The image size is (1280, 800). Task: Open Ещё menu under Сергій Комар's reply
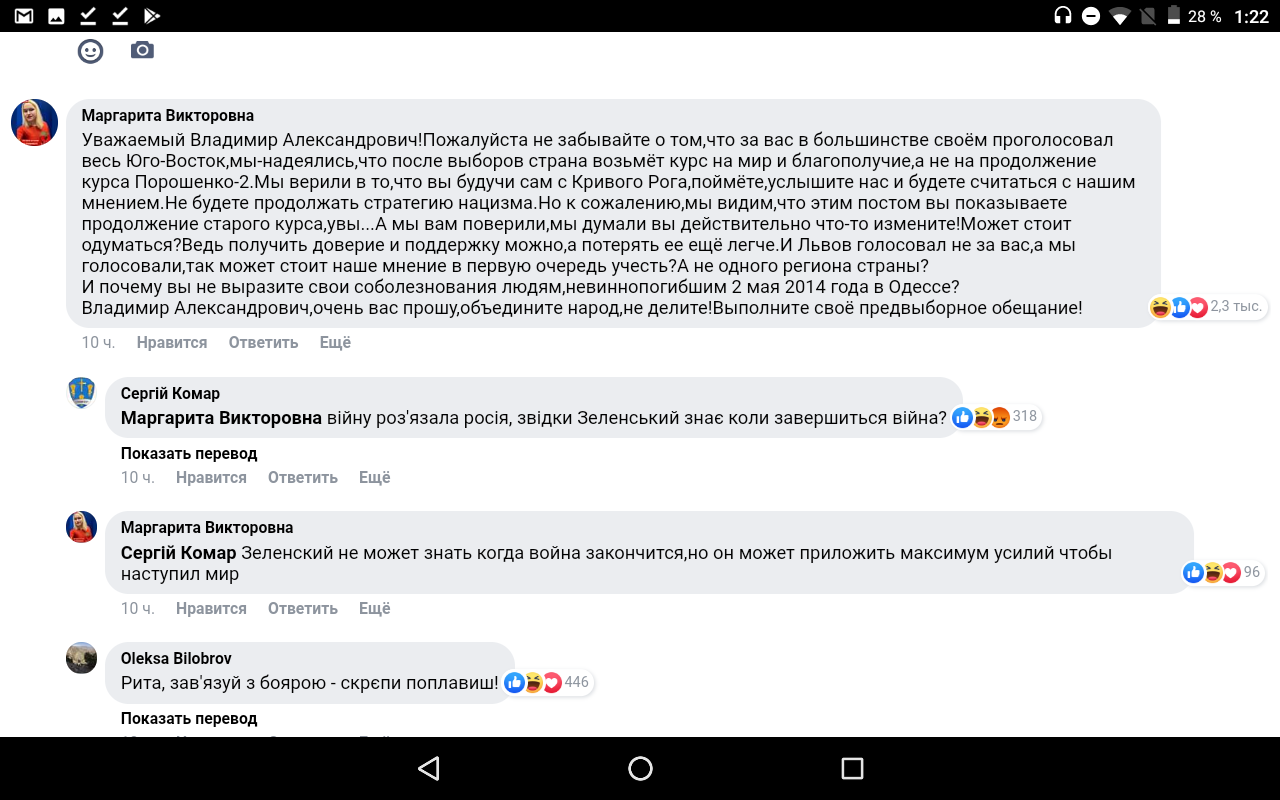coord(375,478)
